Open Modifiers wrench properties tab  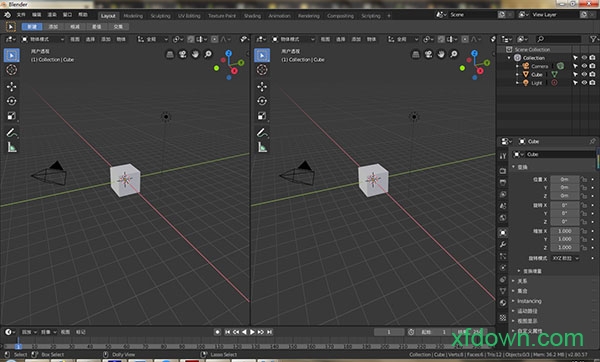[x=503, y=244]
